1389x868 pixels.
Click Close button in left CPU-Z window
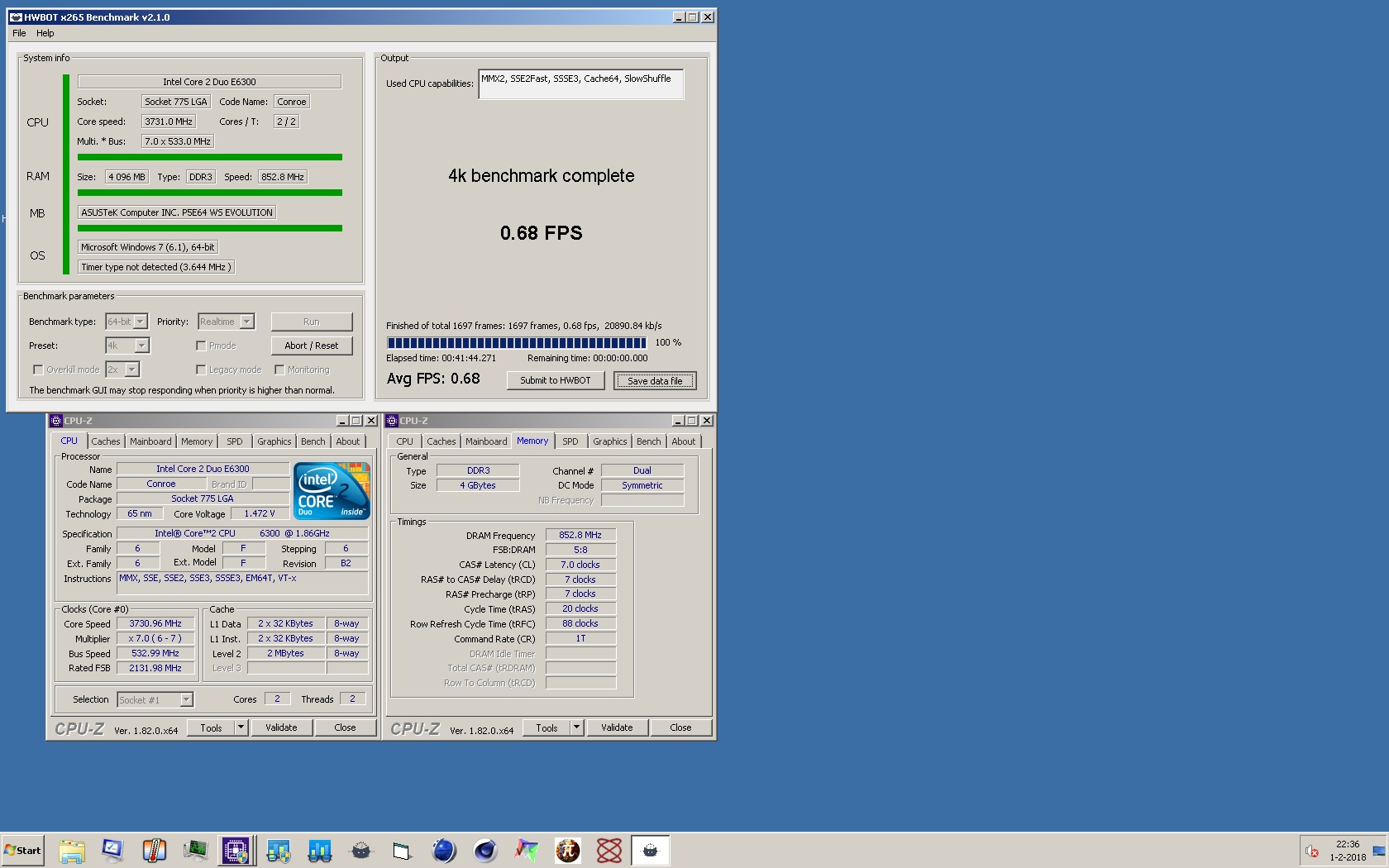point(346,727)
